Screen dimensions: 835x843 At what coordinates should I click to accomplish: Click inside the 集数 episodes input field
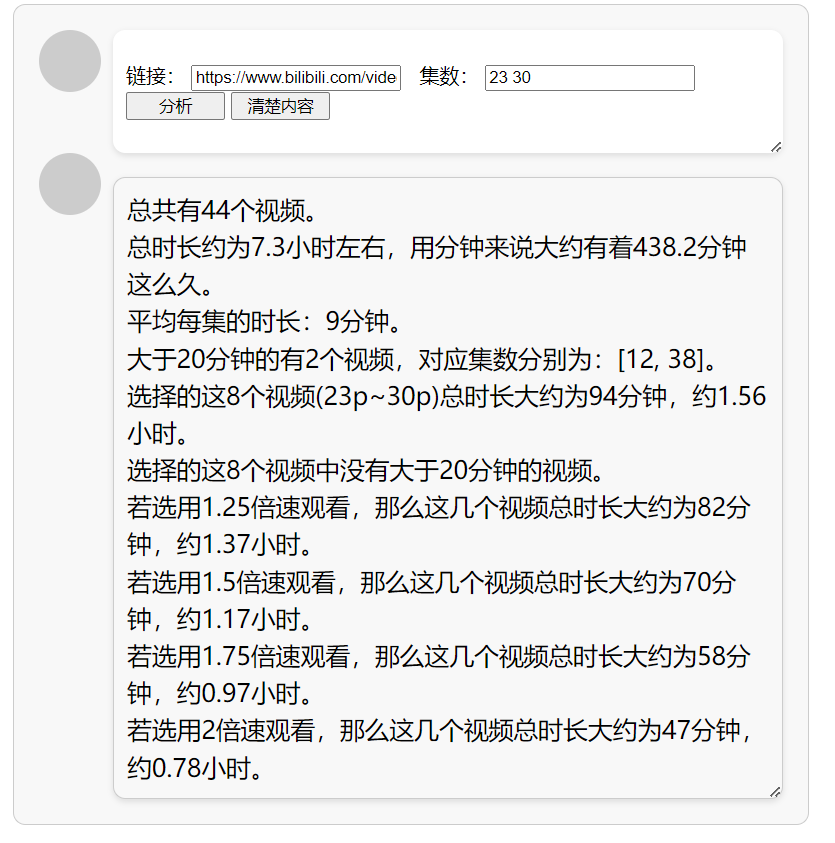pos(590,77)
